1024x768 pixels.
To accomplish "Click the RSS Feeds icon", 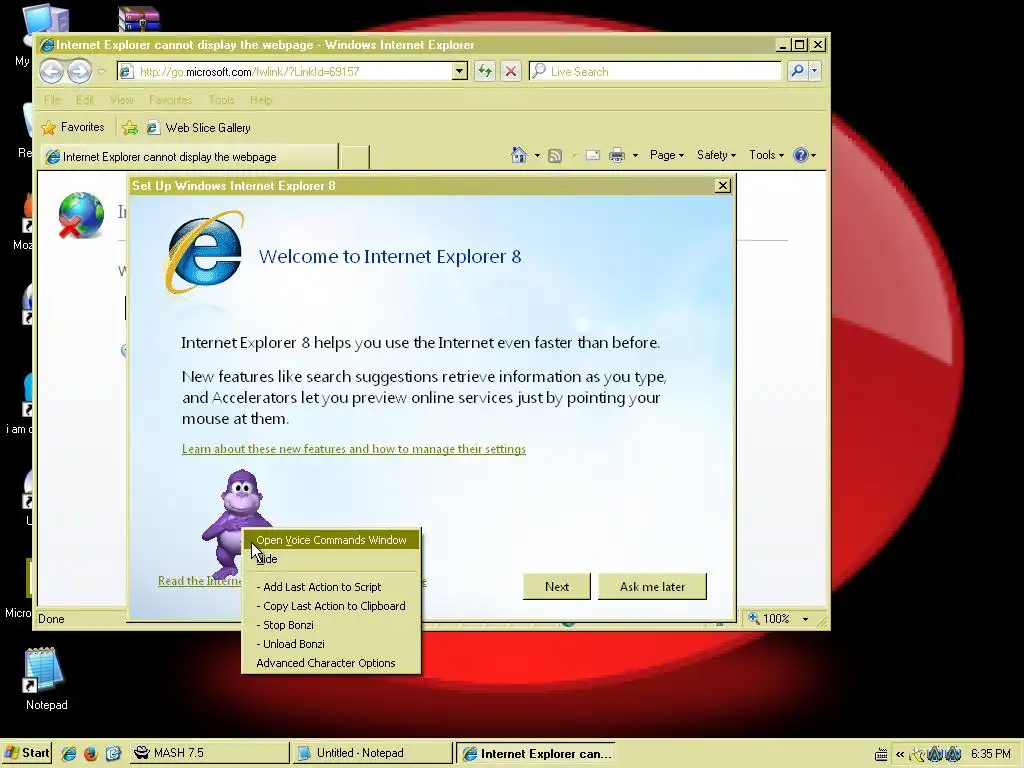I will [555, 155].
